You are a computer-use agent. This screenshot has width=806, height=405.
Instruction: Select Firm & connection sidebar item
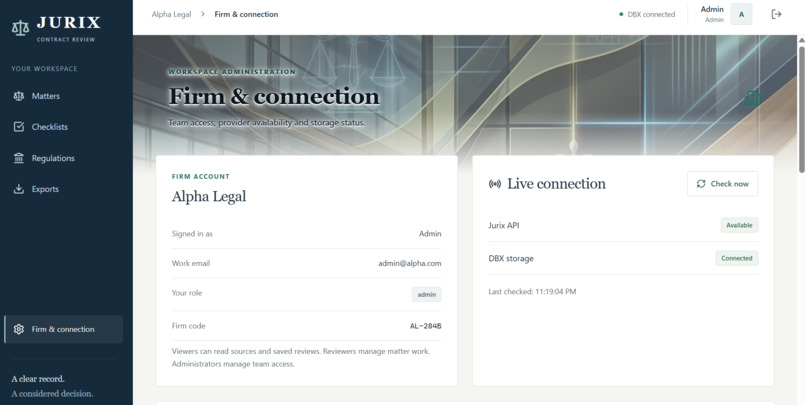[x=64, y=329]
